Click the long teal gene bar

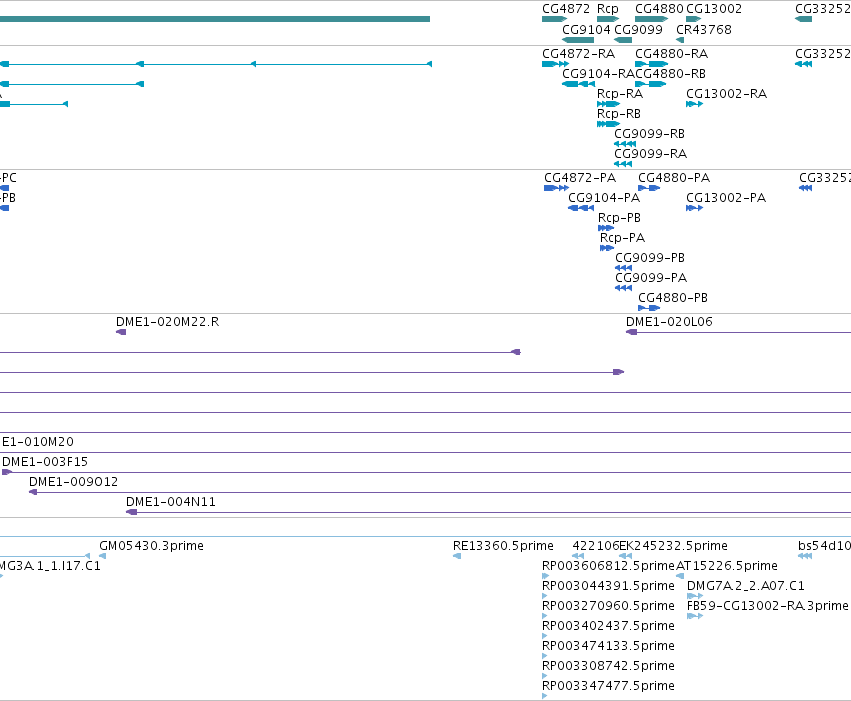(x=215, y=19)
